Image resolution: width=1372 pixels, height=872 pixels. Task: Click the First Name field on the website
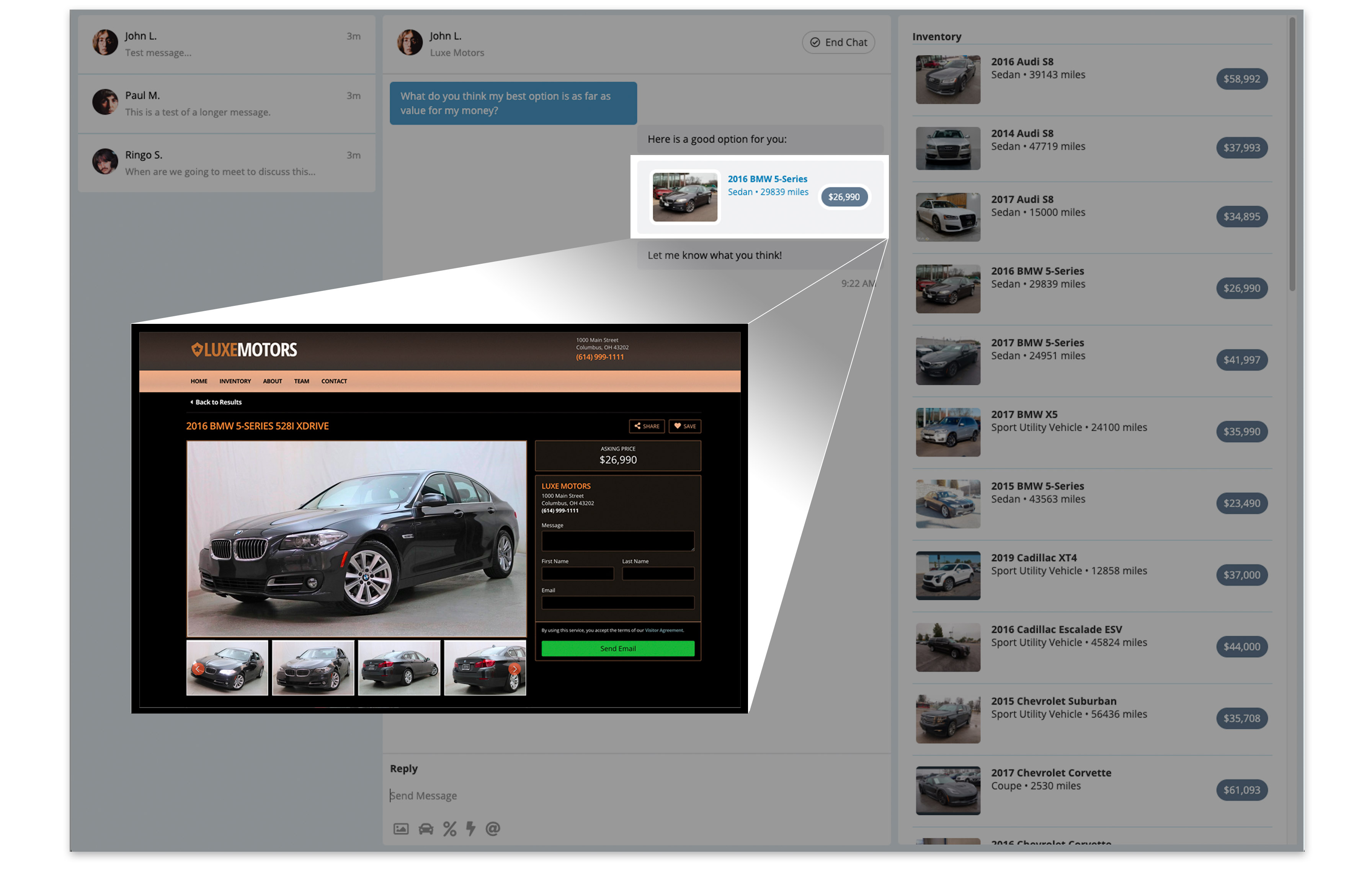577,573
